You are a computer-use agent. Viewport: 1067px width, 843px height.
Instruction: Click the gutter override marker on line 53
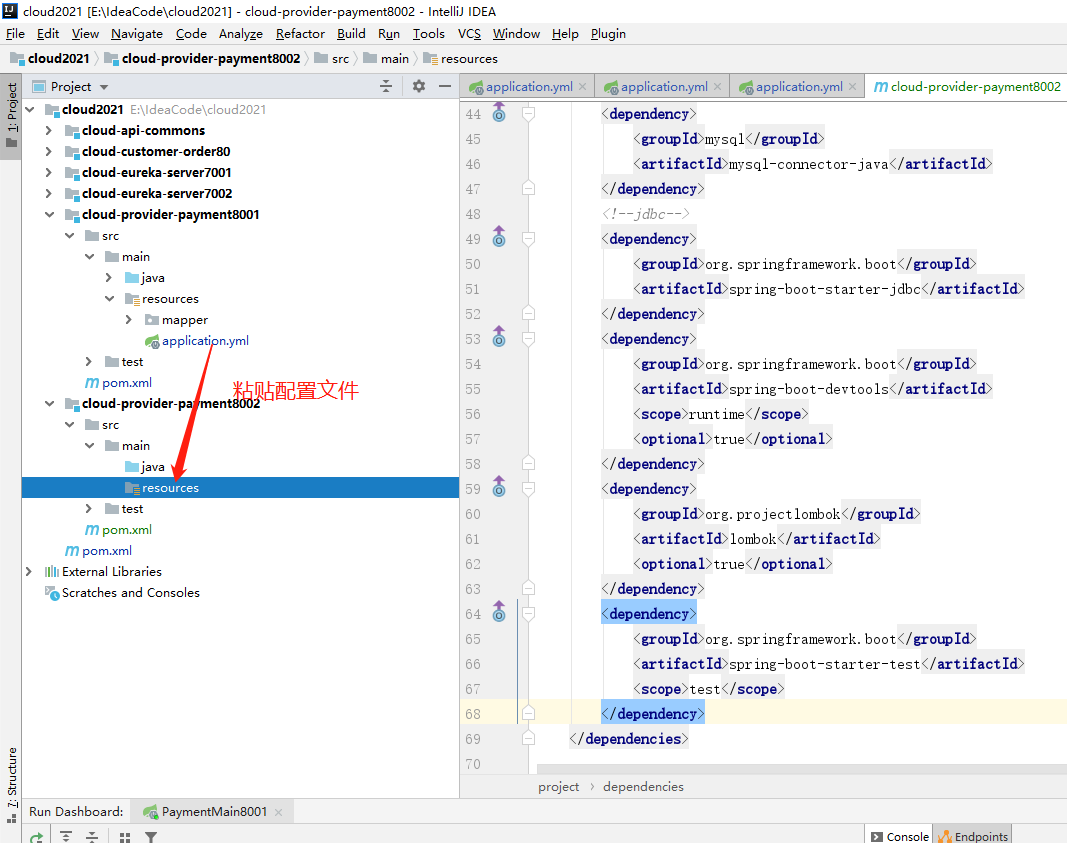[499, 337]
